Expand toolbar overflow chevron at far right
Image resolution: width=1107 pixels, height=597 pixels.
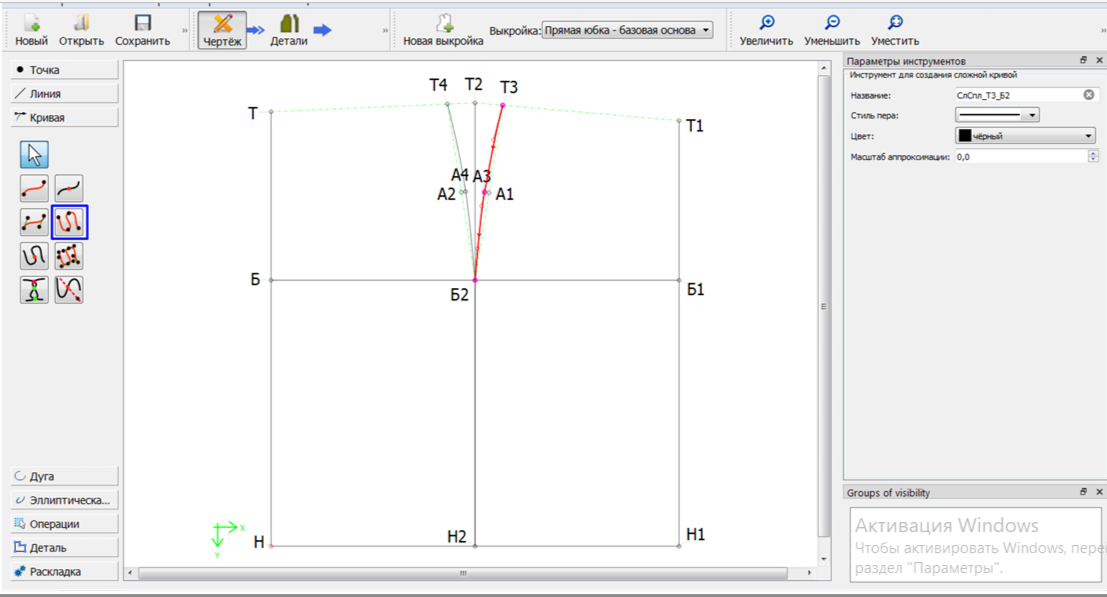coord(1103,31)
